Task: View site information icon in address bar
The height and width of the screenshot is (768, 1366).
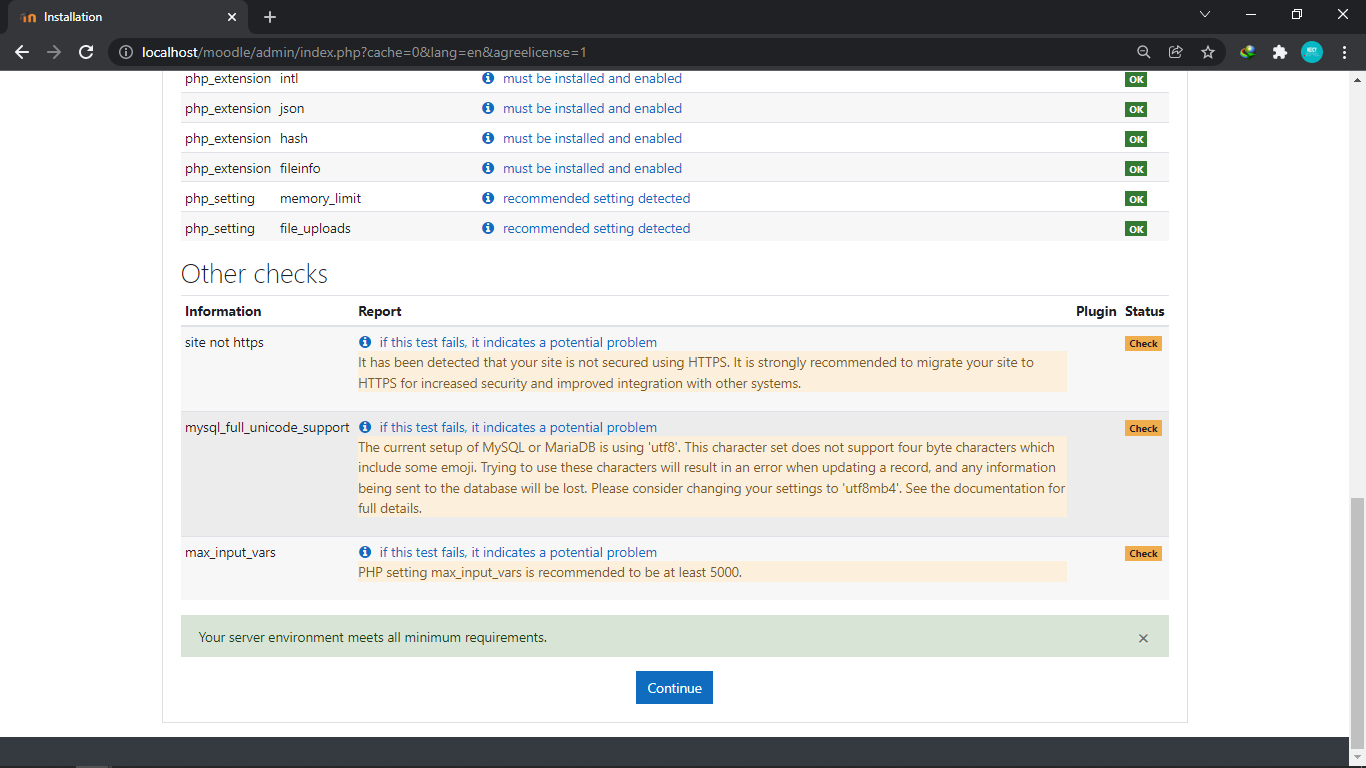Action: 126,52
